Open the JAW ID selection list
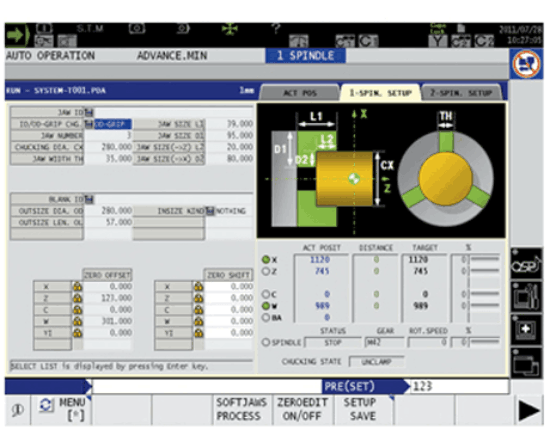This screenshot has width=550, height=448. (x=89, y=112)
